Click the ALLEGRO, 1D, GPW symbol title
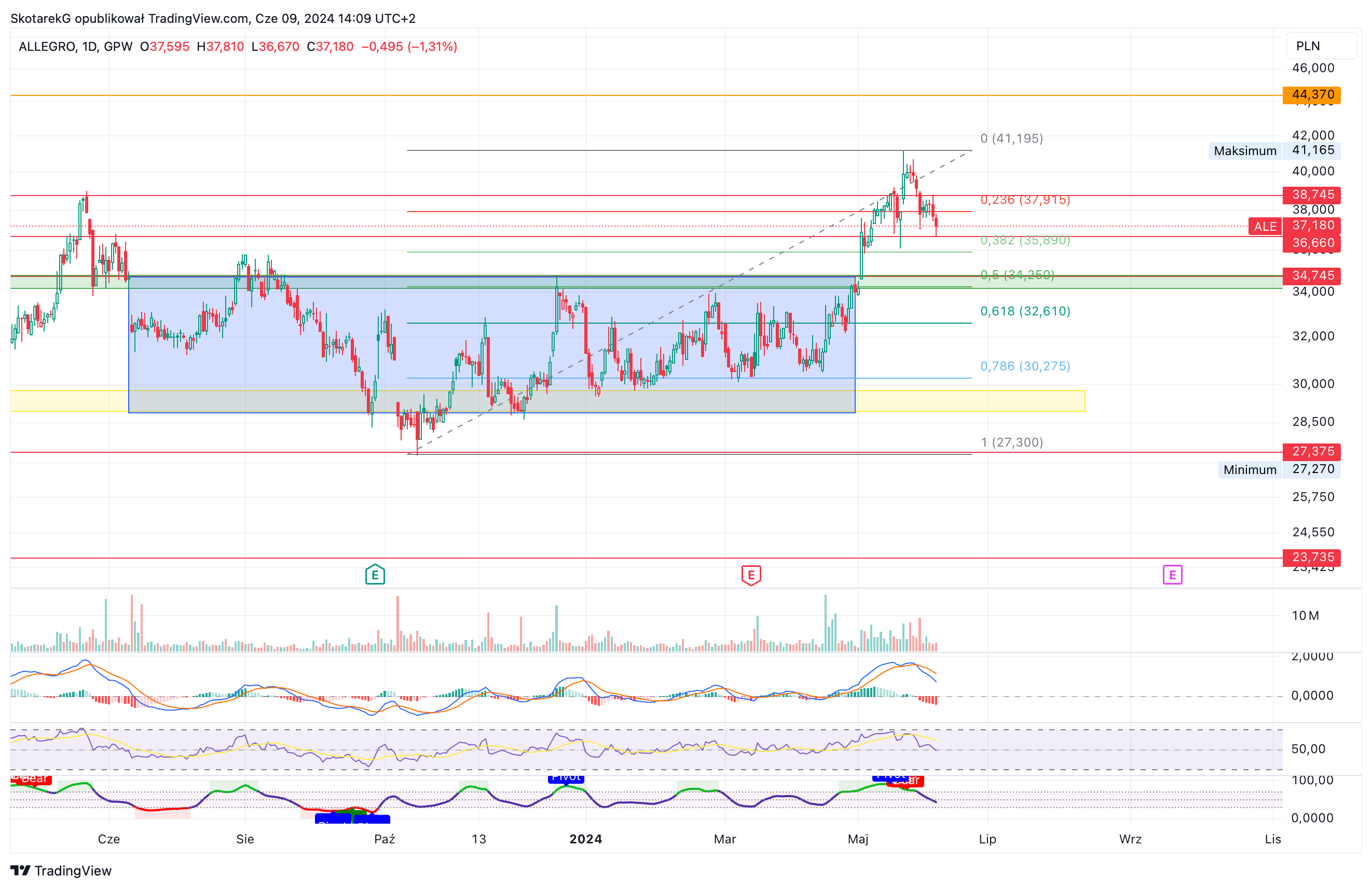This screenshot has height=889, width=1372. pos(76,47)
